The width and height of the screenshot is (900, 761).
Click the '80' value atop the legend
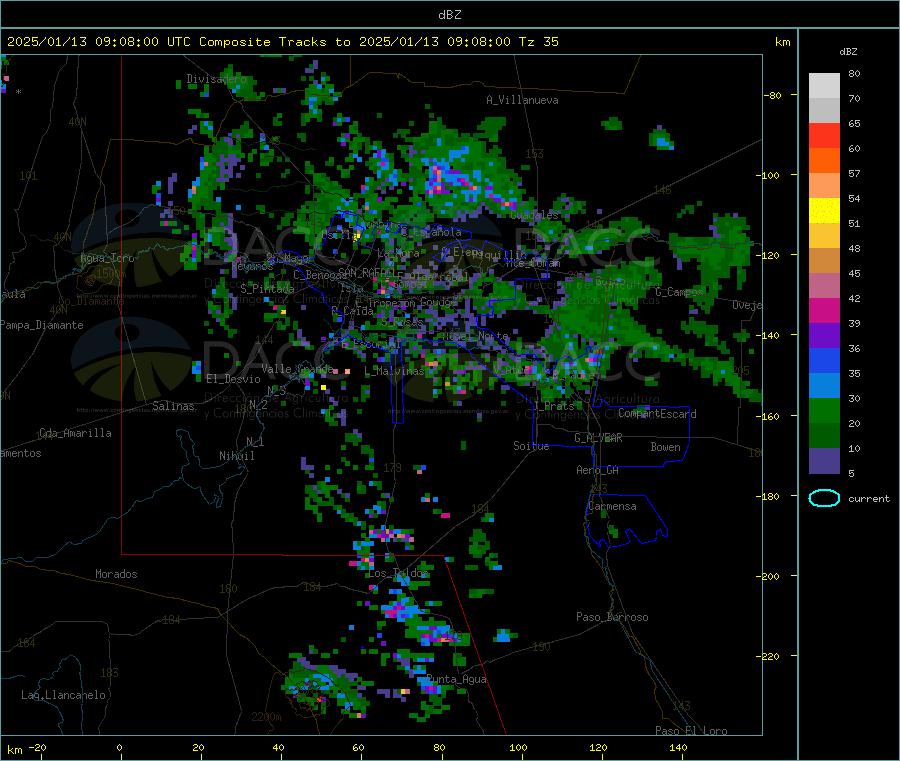[x=854, y=73]
